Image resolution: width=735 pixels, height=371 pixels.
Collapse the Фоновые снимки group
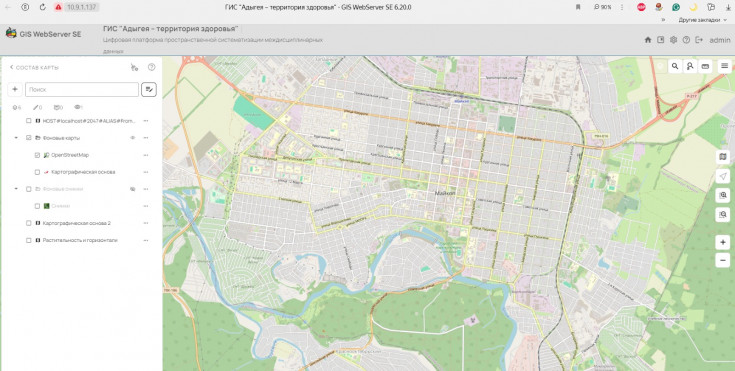click(x=16, y=189)
